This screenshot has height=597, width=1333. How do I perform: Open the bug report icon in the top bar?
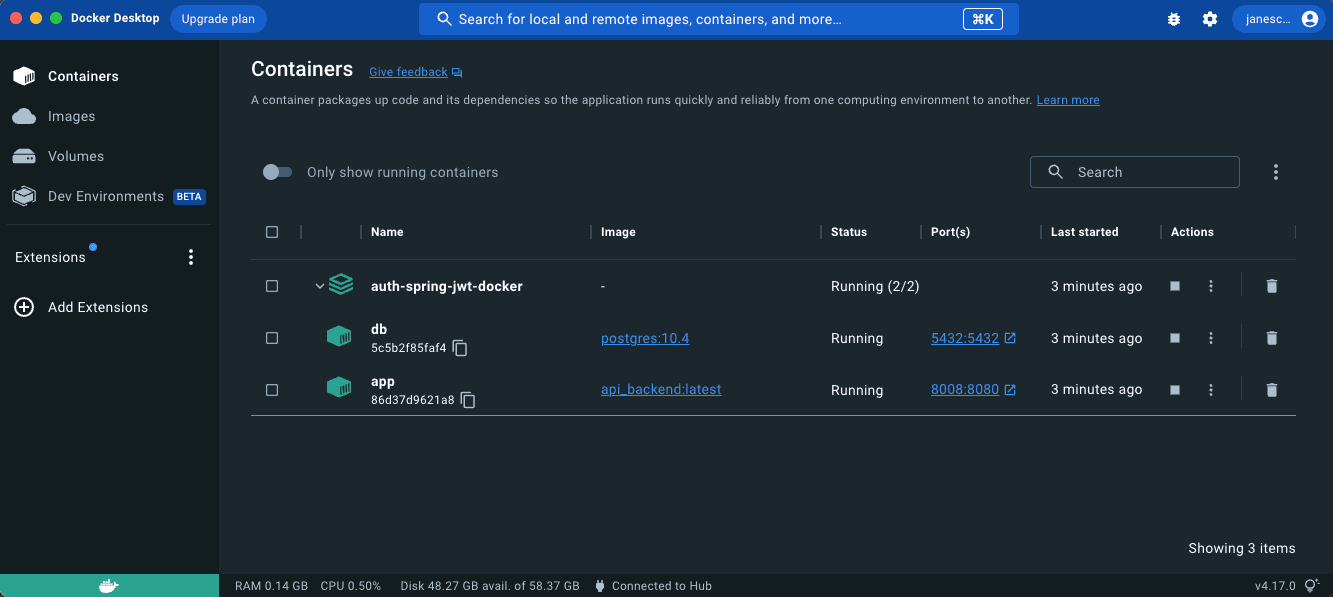1173,18
